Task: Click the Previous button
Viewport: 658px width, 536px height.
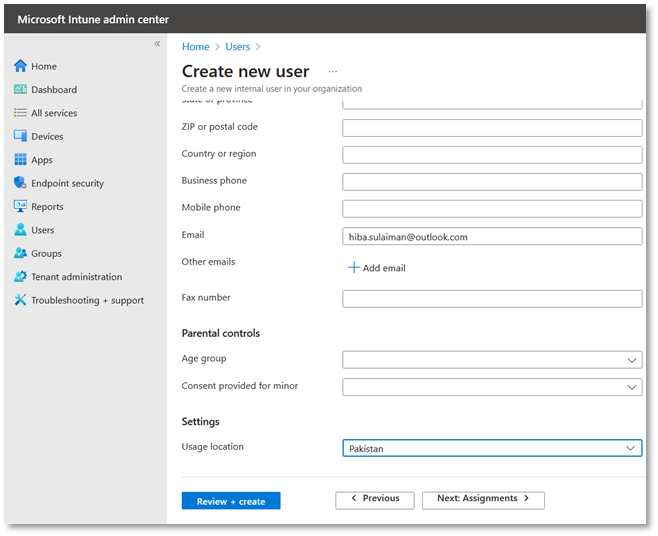Action: pos(374,499)
